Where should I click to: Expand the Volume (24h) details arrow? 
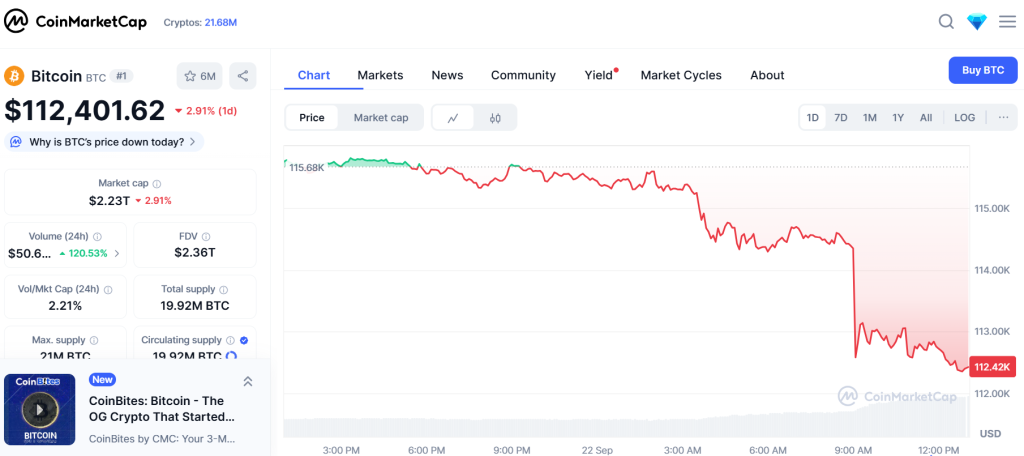[x=117, y=254]
